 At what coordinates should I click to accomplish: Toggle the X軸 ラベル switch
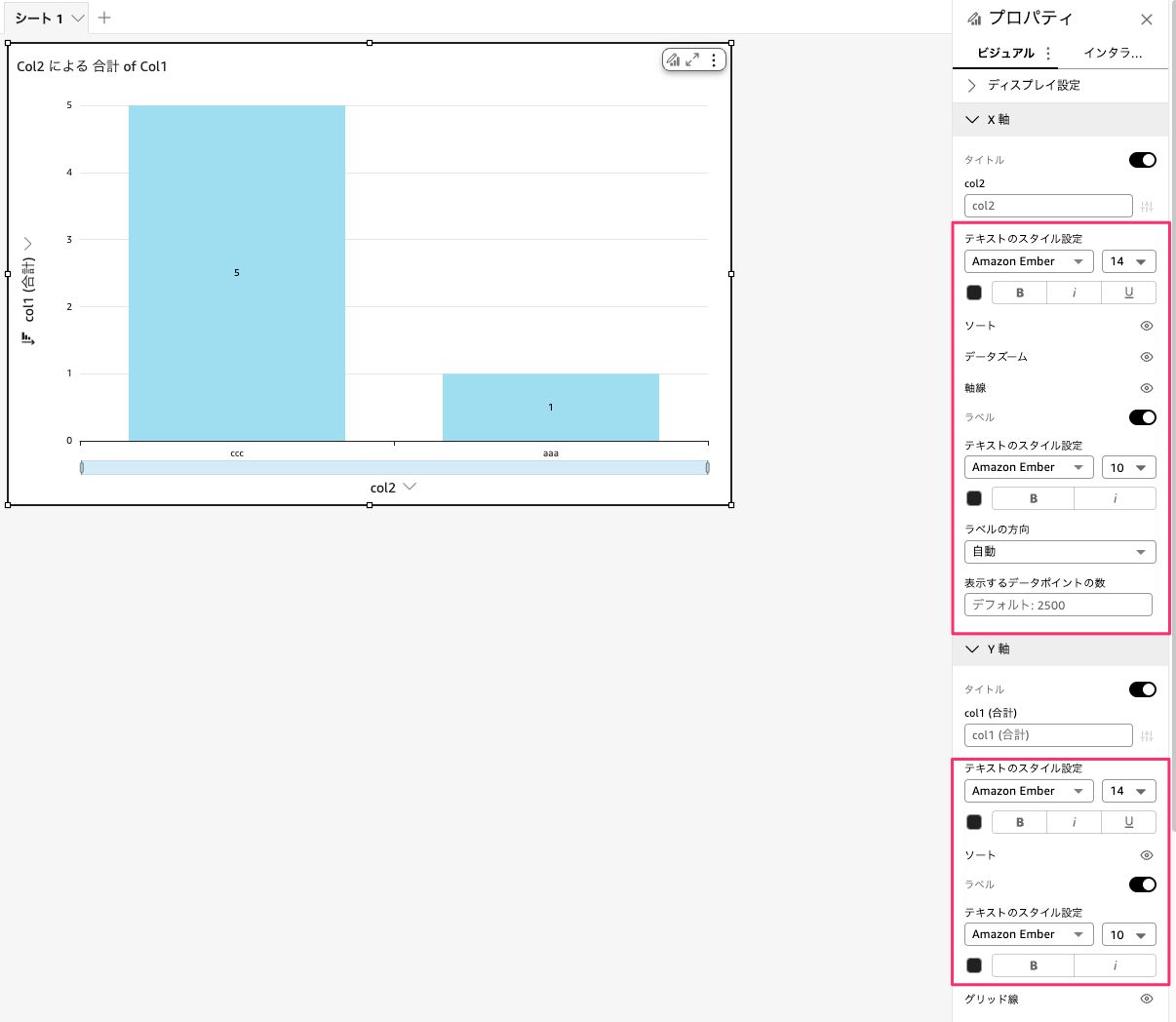(1142, 417)
